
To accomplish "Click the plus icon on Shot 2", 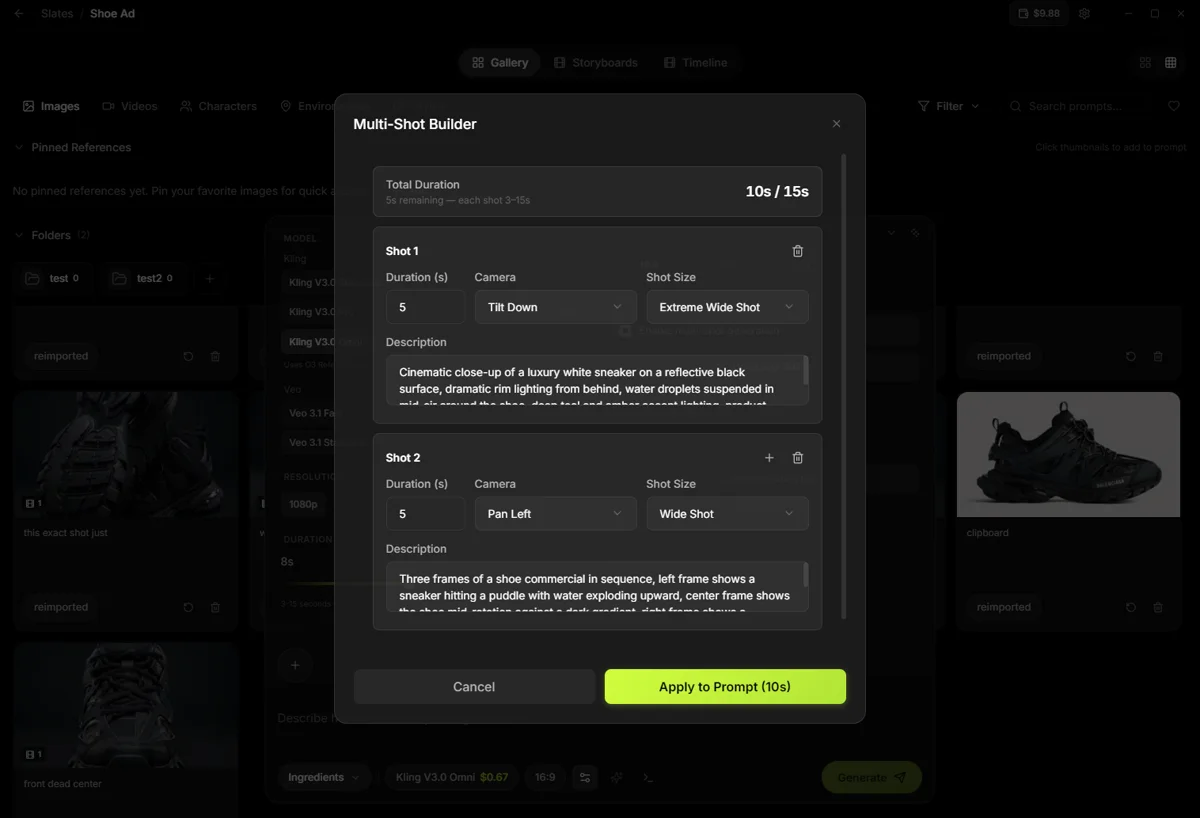I will (769, 458).
